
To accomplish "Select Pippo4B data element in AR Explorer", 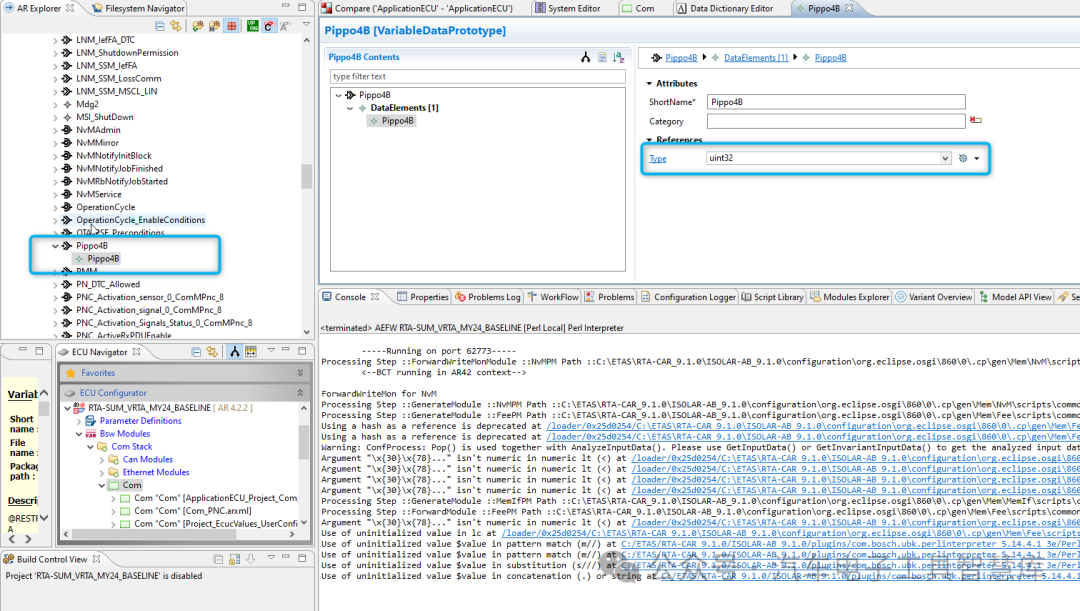I will tap(103, 259).
